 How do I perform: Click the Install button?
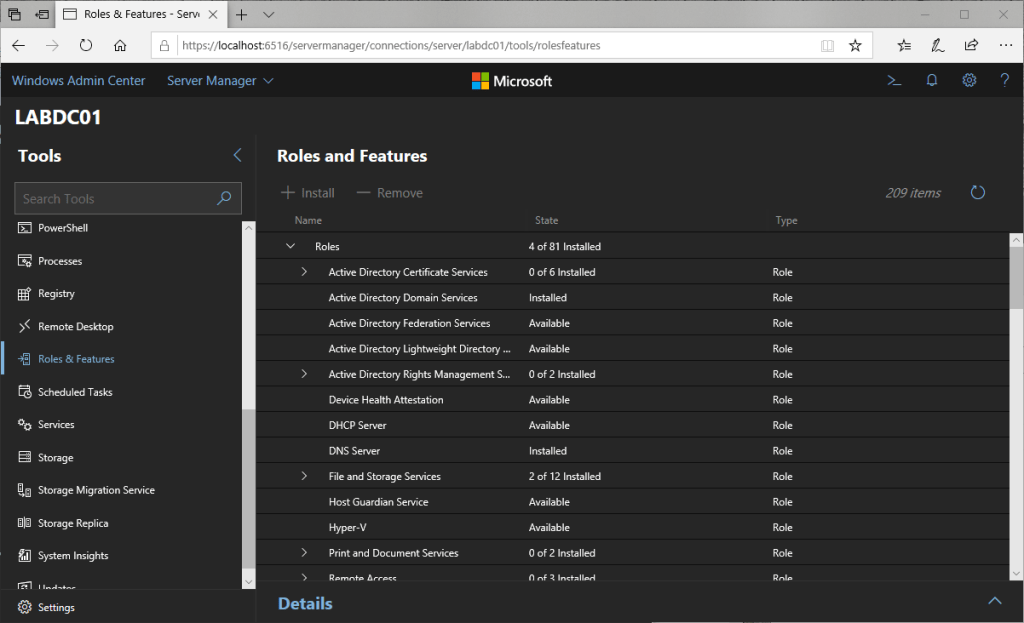(308, 193)
